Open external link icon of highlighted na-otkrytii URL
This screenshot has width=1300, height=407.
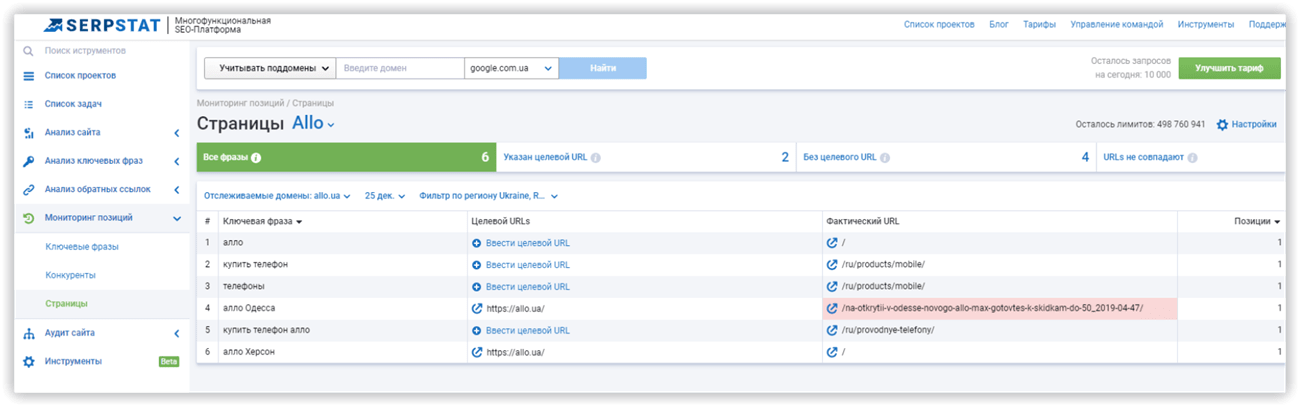tap(832, 308)
